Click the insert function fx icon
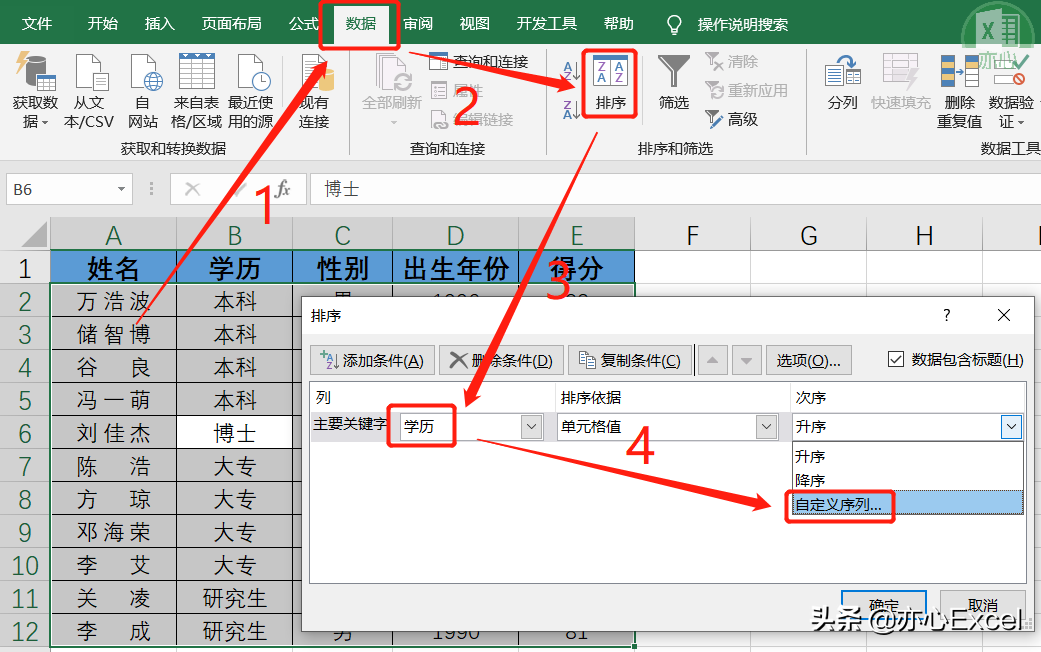 pos(283,189)
